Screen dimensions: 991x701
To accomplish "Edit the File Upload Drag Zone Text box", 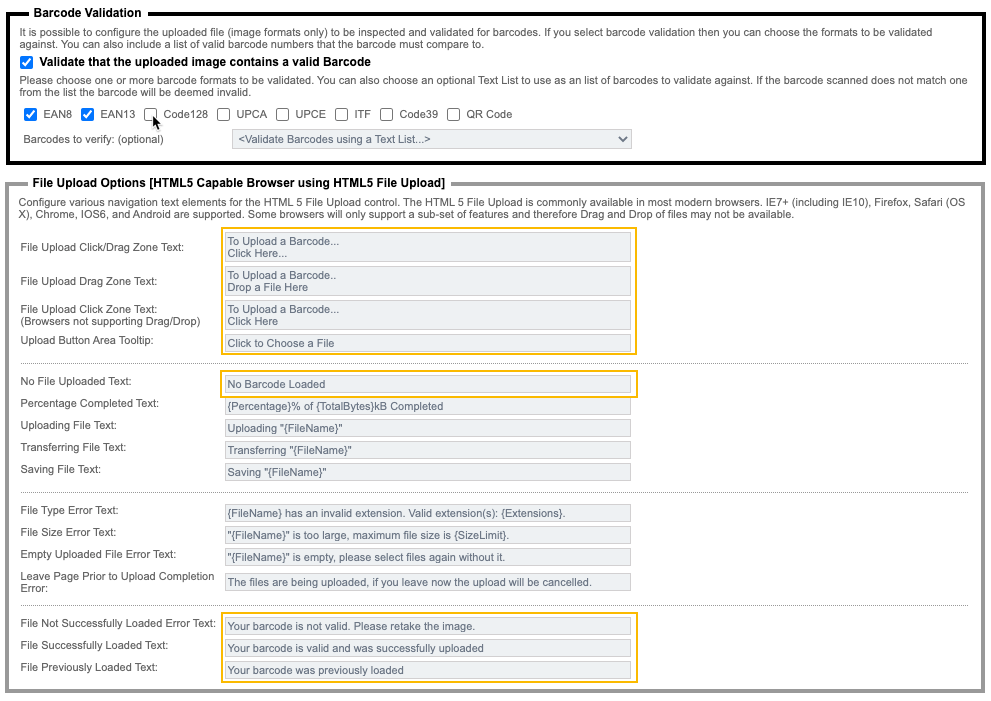I will tap(428, 281).
